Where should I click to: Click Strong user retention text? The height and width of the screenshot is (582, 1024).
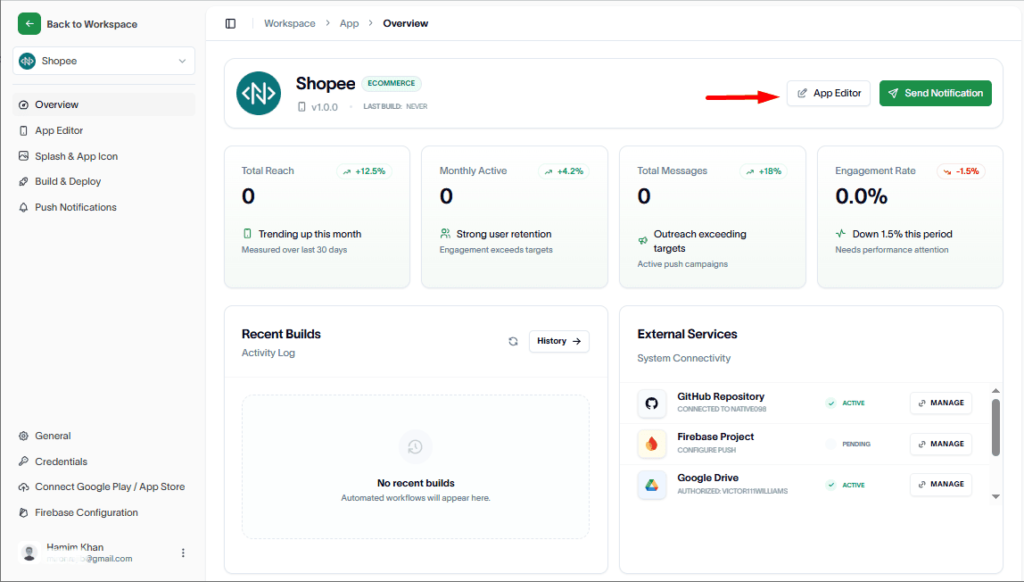(504, 234)
